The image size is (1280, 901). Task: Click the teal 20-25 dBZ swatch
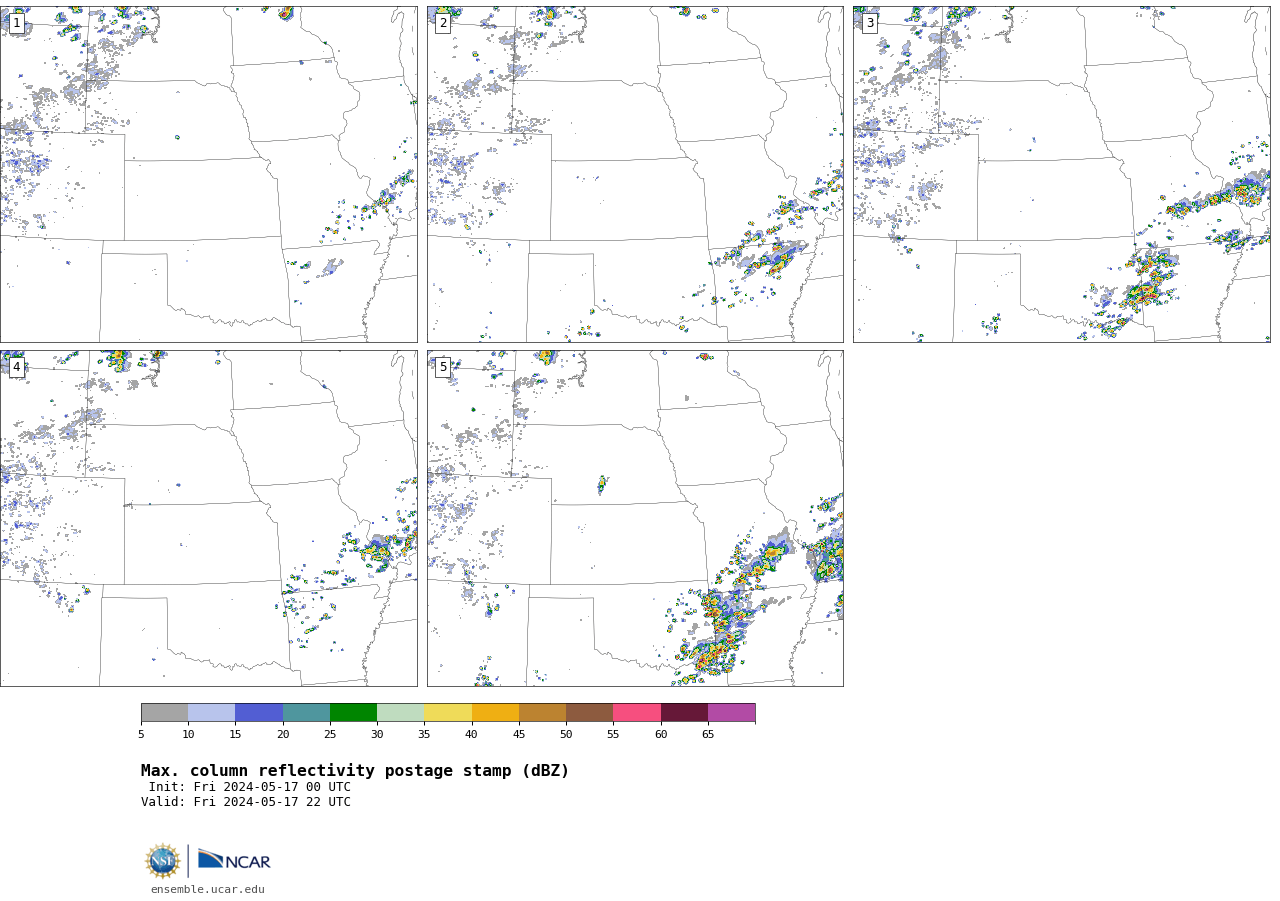click(306, 713)
